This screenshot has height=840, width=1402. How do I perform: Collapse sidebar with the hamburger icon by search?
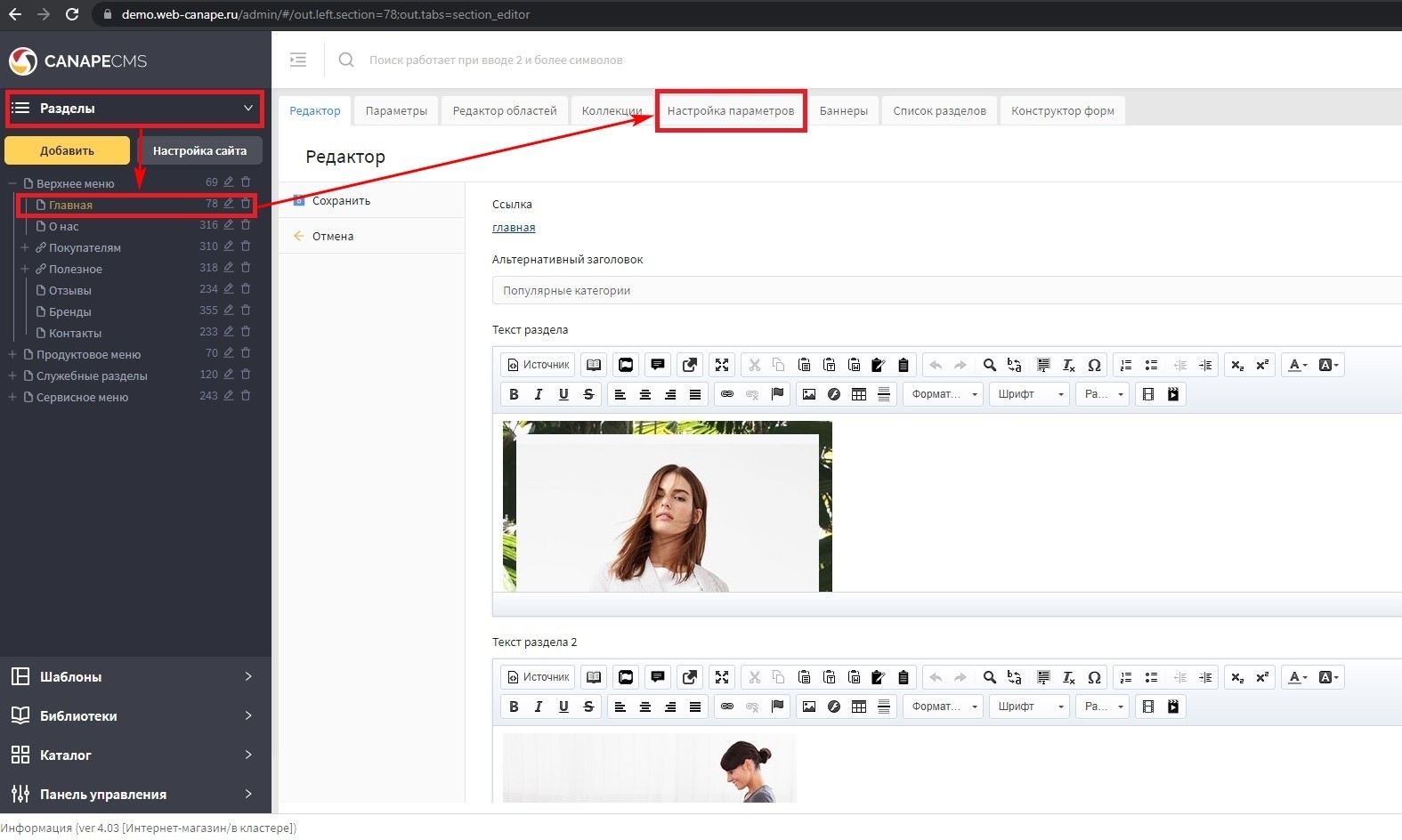[298, 60]
